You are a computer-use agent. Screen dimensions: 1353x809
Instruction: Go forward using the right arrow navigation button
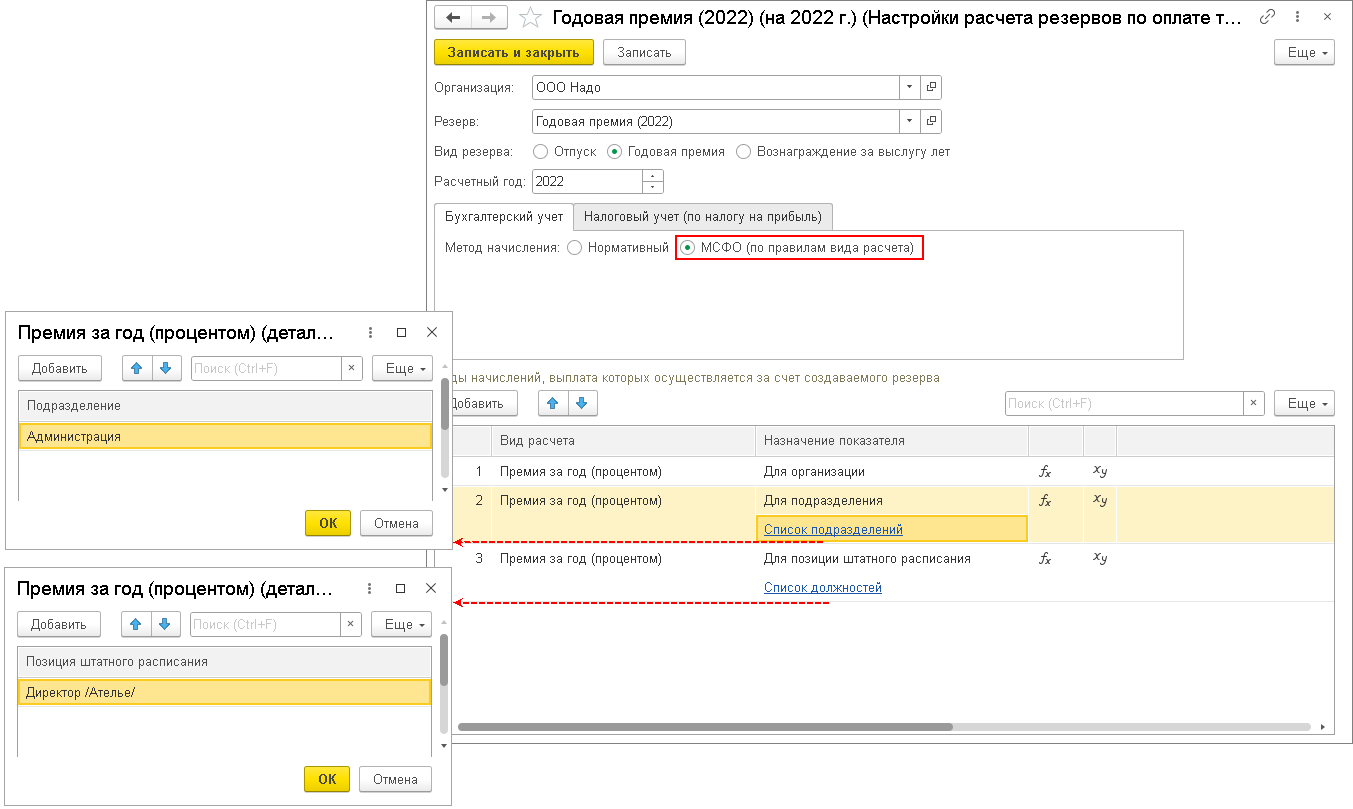(489, 17)
